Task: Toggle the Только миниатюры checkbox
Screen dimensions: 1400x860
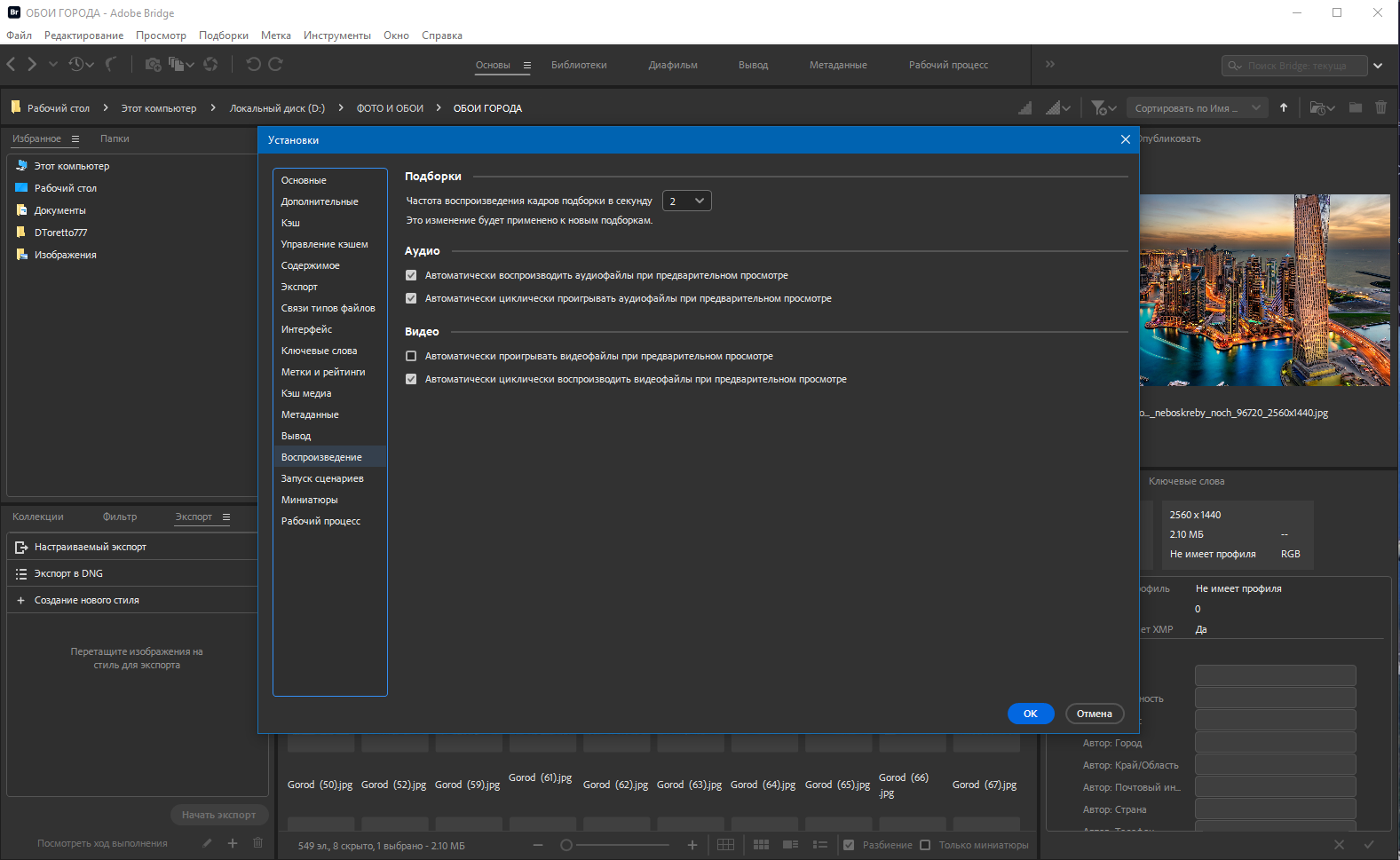Action: point(925,845)
